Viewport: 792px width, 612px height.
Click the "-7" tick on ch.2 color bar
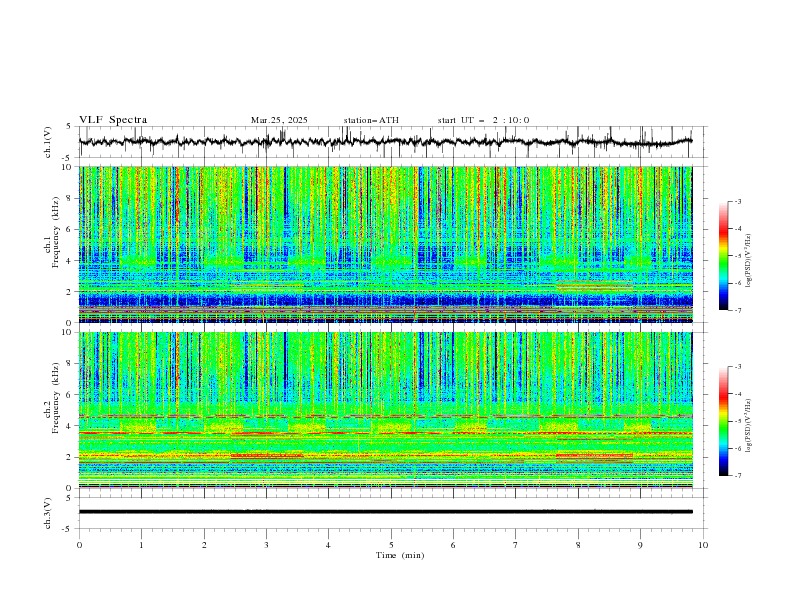pos(737,476)
